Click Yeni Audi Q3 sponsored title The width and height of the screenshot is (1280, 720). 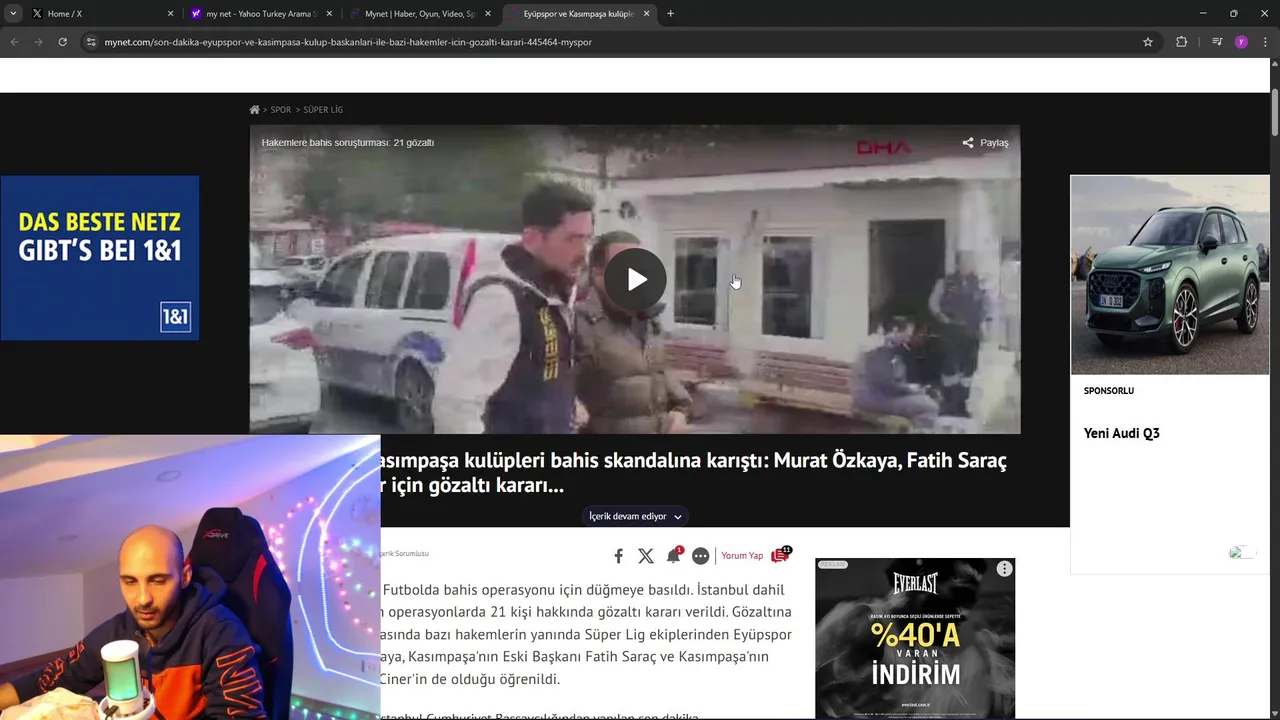click(1122, 433)
